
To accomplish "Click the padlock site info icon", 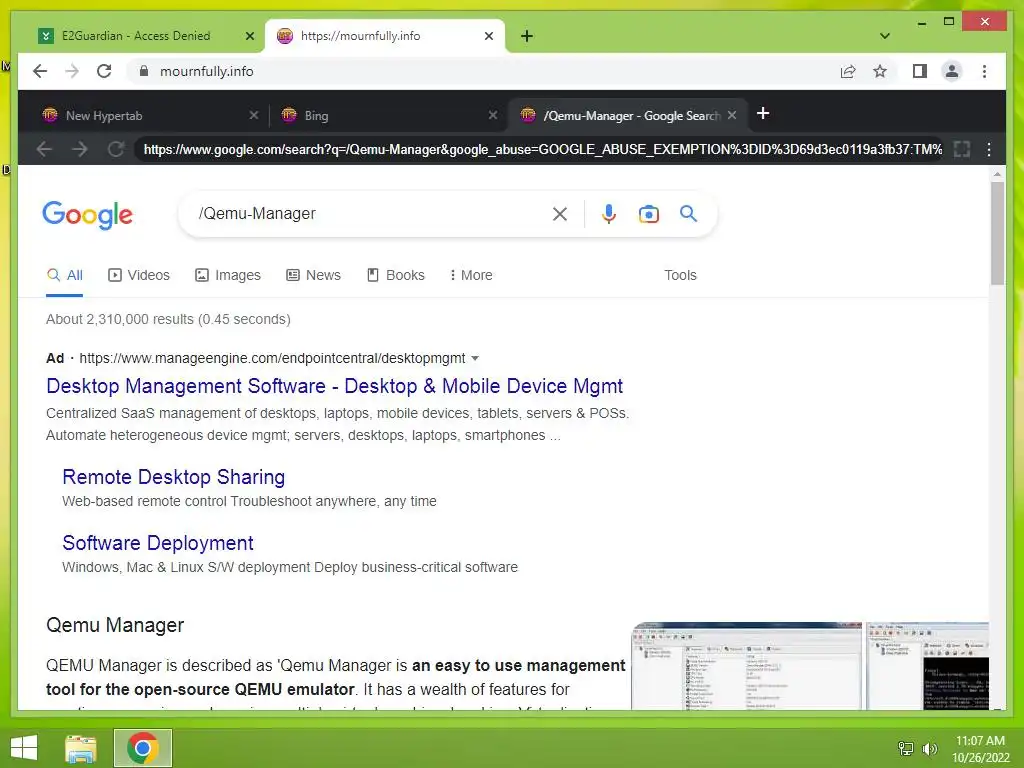I will coord(144,71).
